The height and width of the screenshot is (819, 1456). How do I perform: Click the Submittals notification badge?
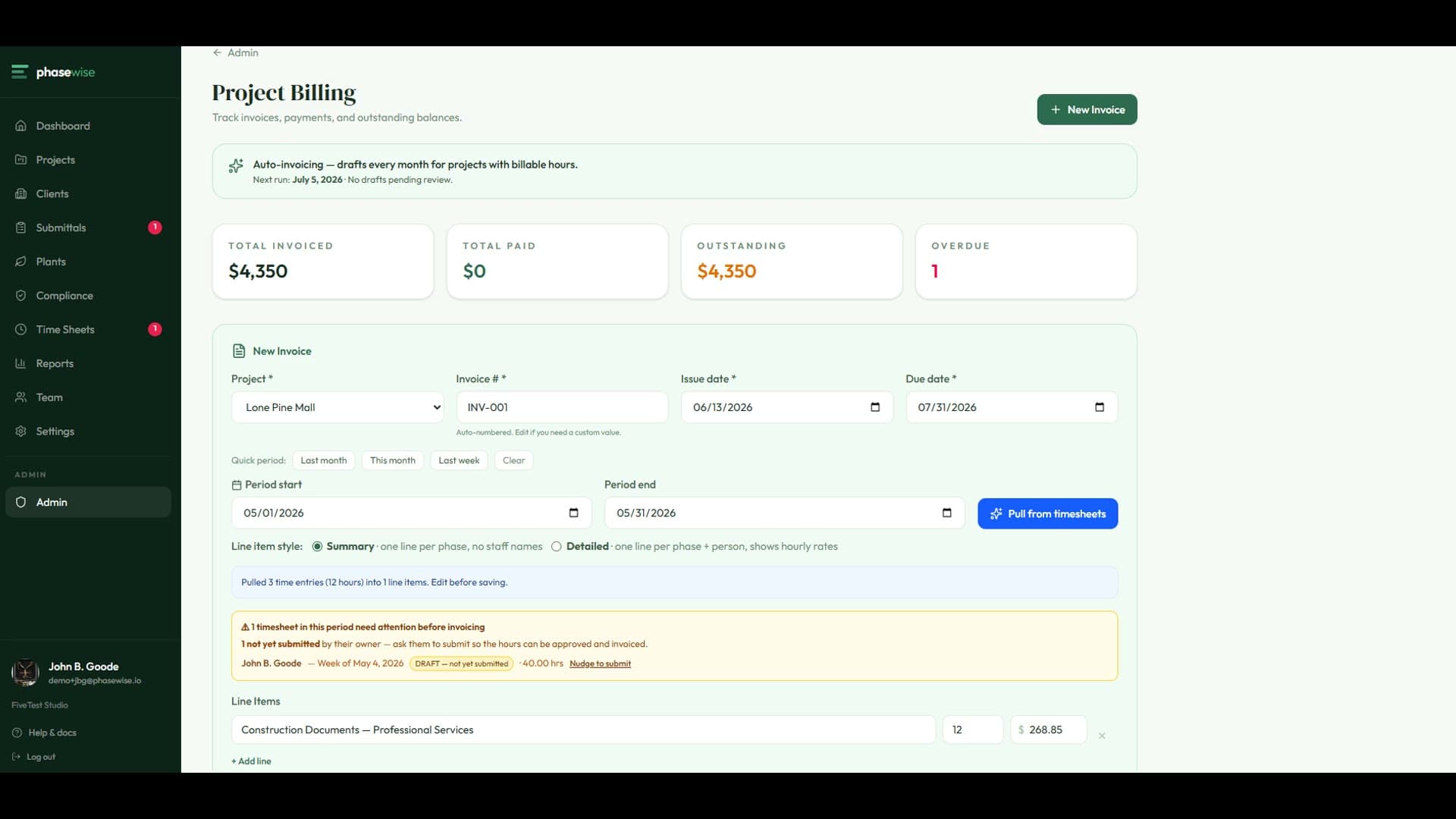pos(155,227)
